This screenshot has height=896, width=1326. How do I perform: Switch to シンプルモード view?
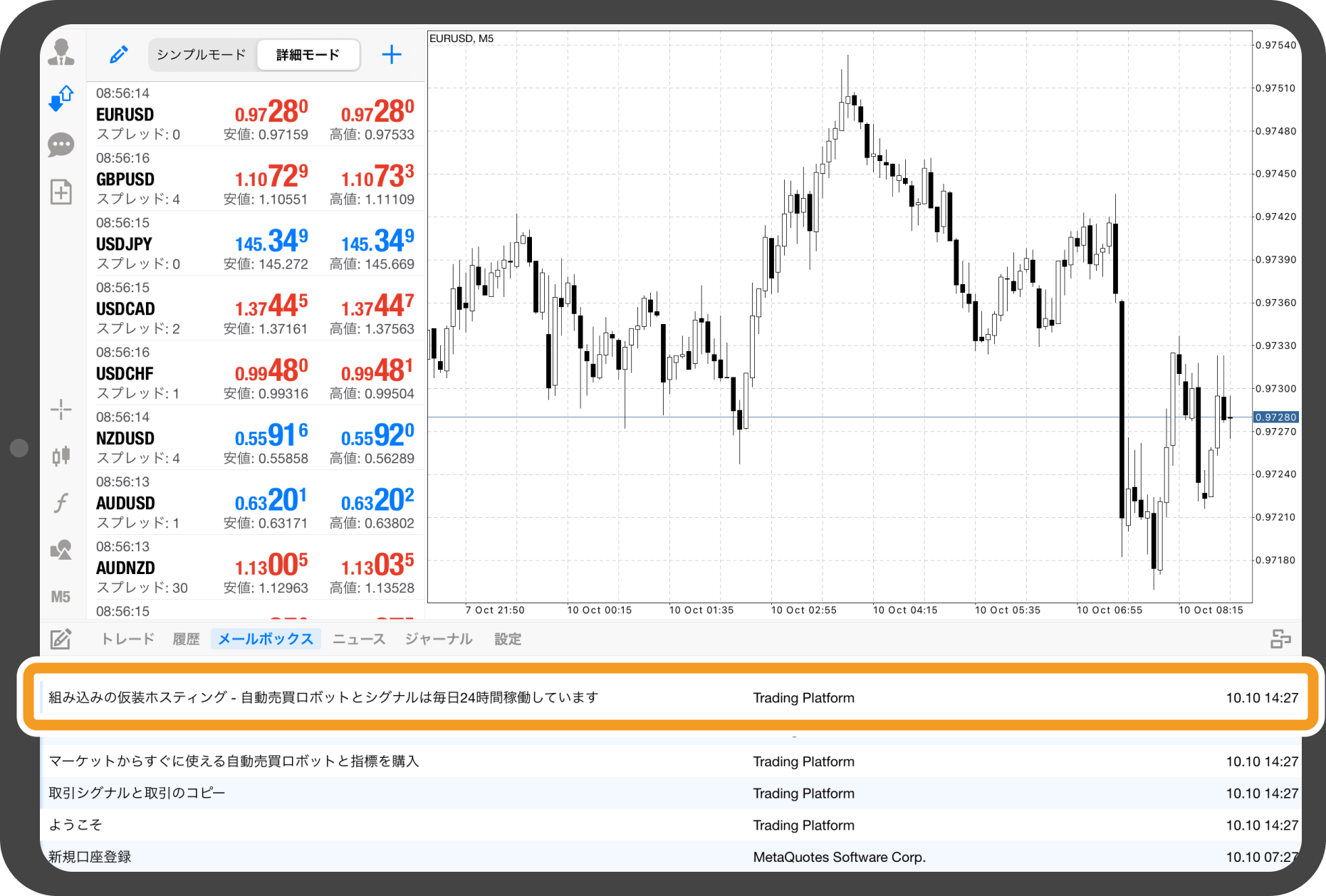[x=202, y=55]
